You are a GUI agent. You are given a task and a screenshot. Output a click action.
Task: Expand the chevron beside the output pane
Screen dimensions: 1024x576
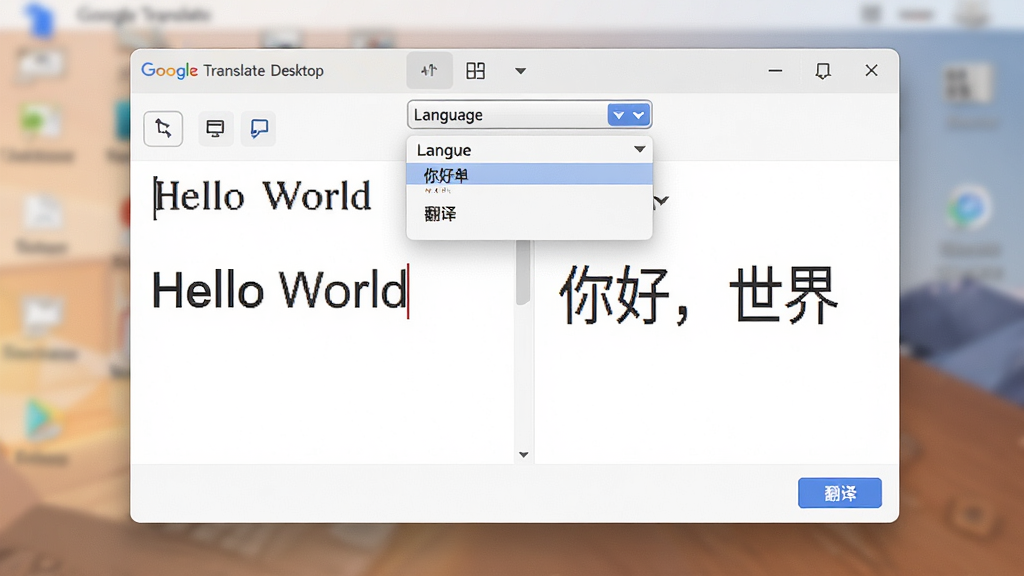point(661,200)
